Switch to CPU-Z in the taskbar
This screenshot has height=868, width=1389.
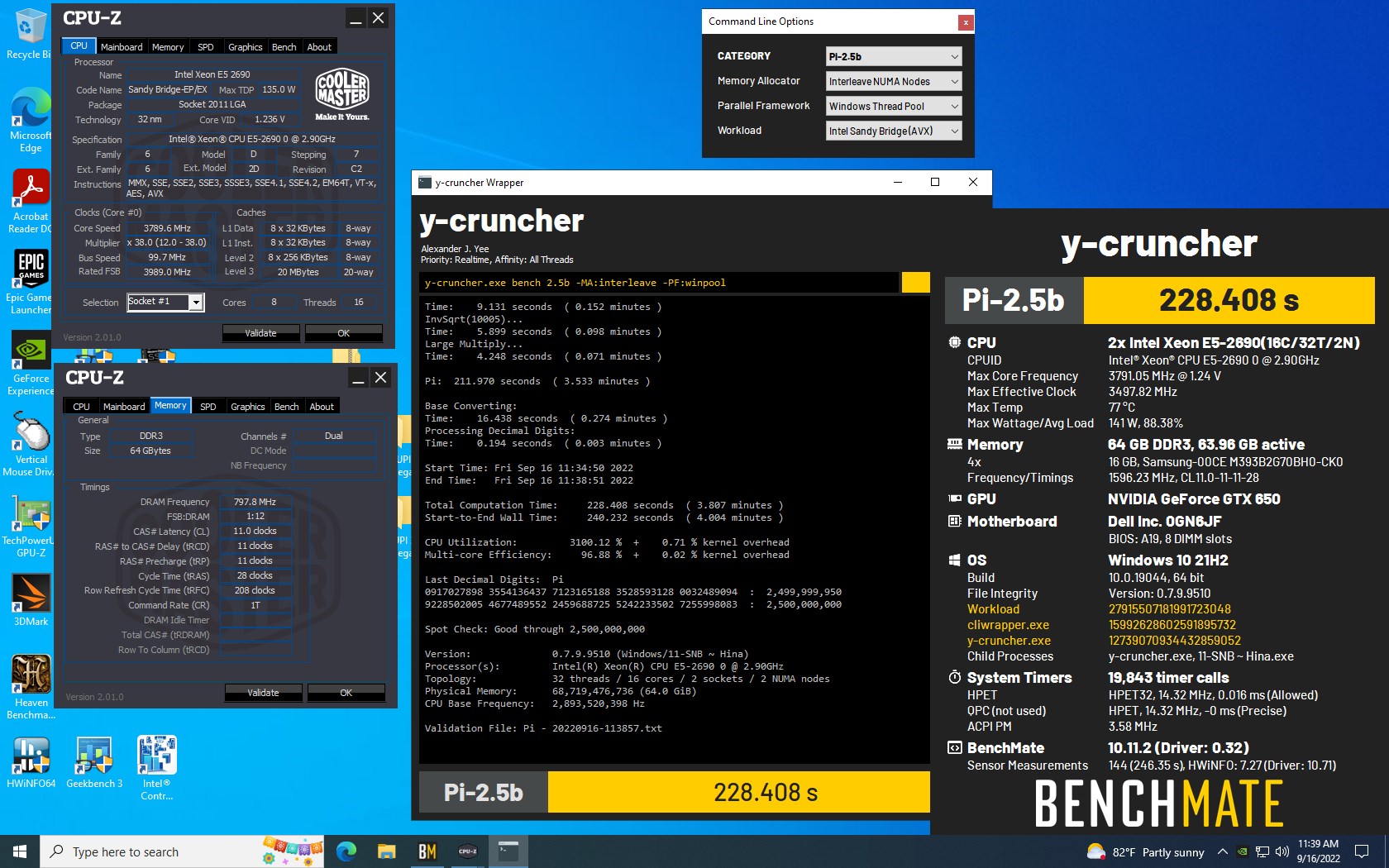coord(467,851)
